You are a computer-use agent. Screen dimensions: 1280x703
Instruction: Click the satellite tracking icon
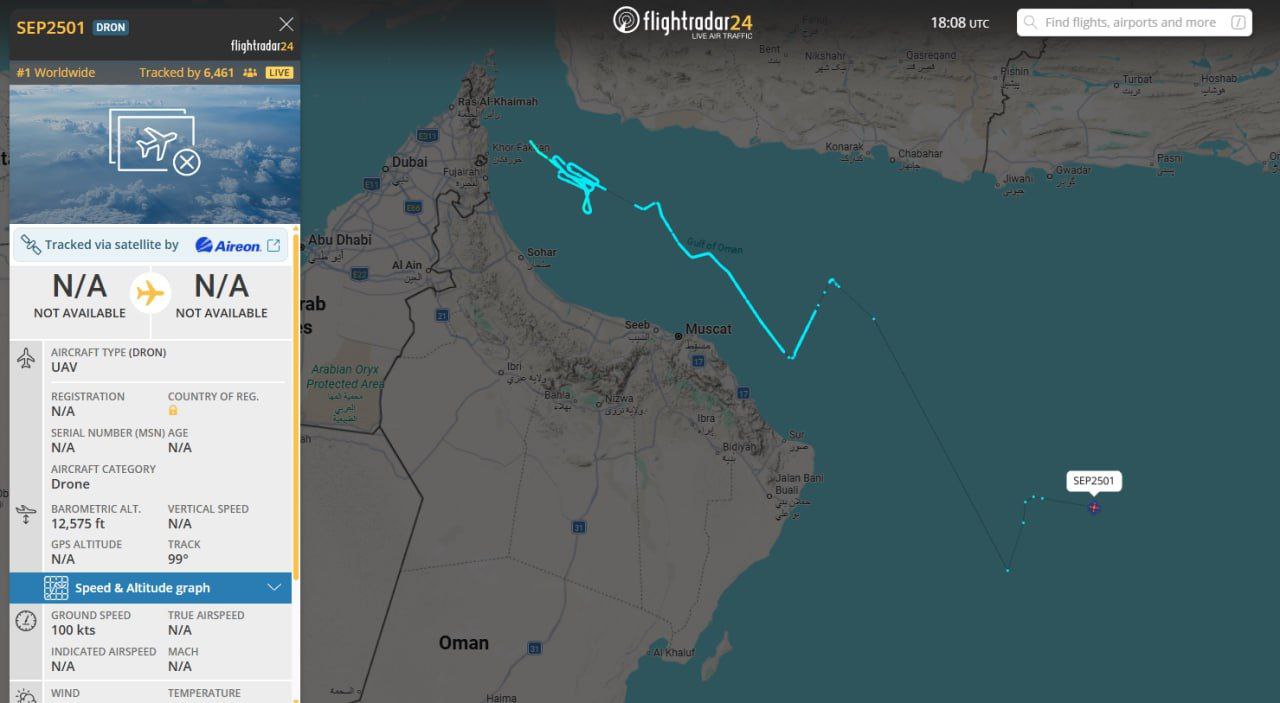coord(30,245)
